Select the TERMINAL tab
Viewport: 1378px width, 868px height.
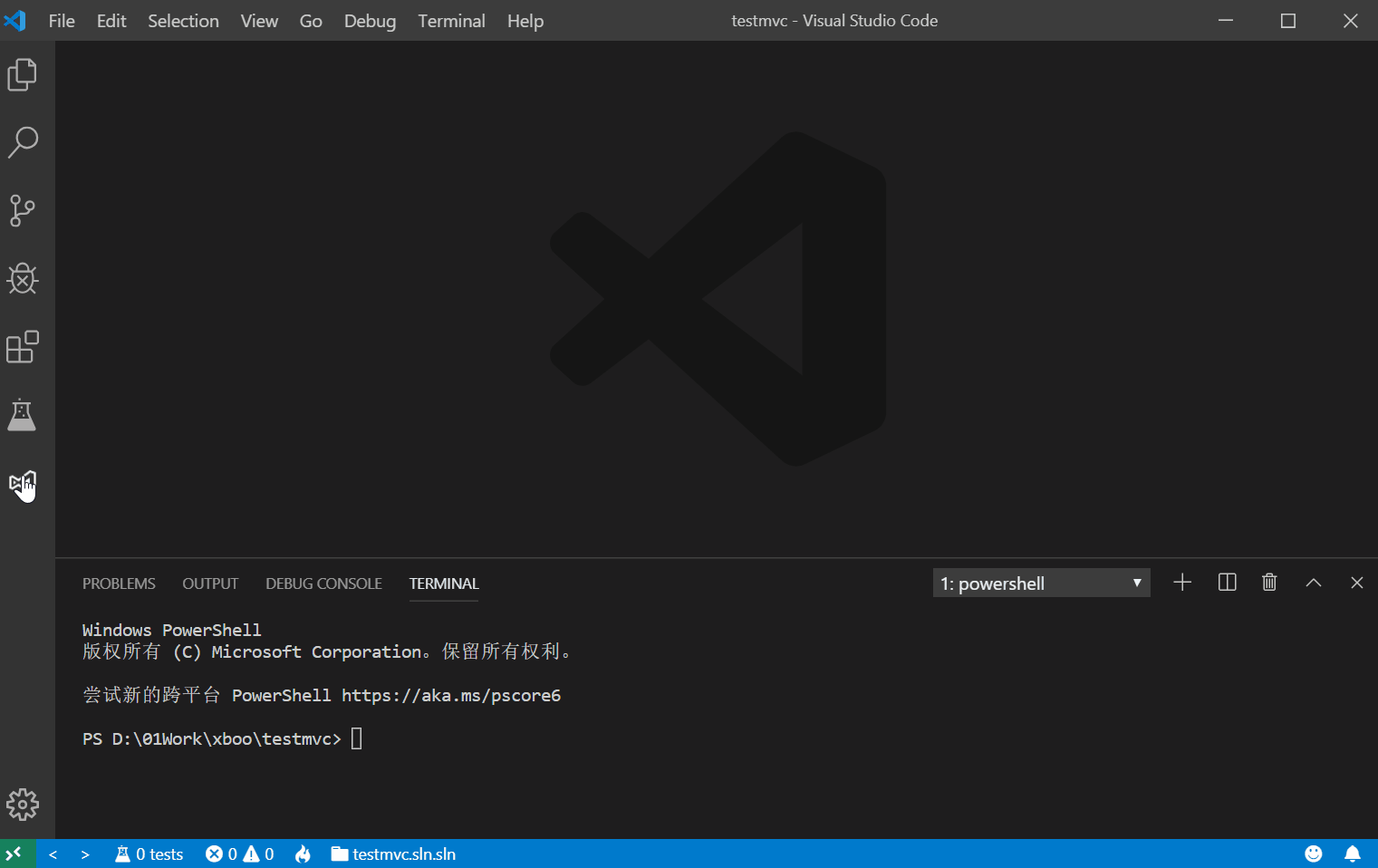[444, 583]
